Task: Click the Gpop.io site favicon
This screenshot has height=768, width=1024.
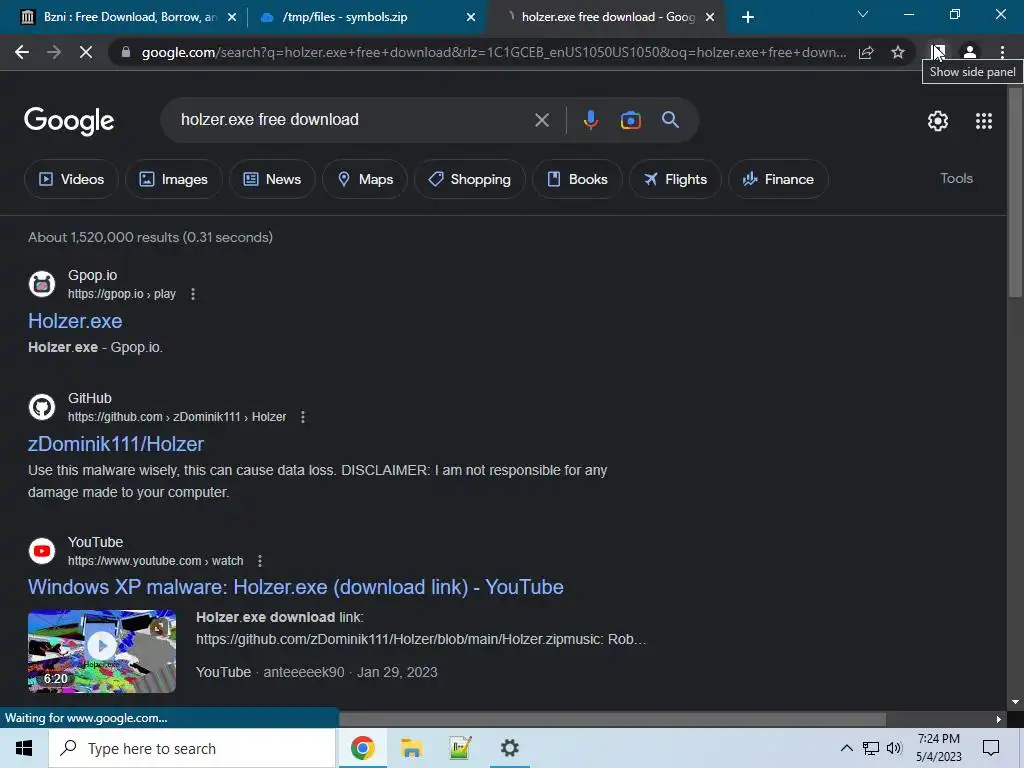Action: click(42, 284)
